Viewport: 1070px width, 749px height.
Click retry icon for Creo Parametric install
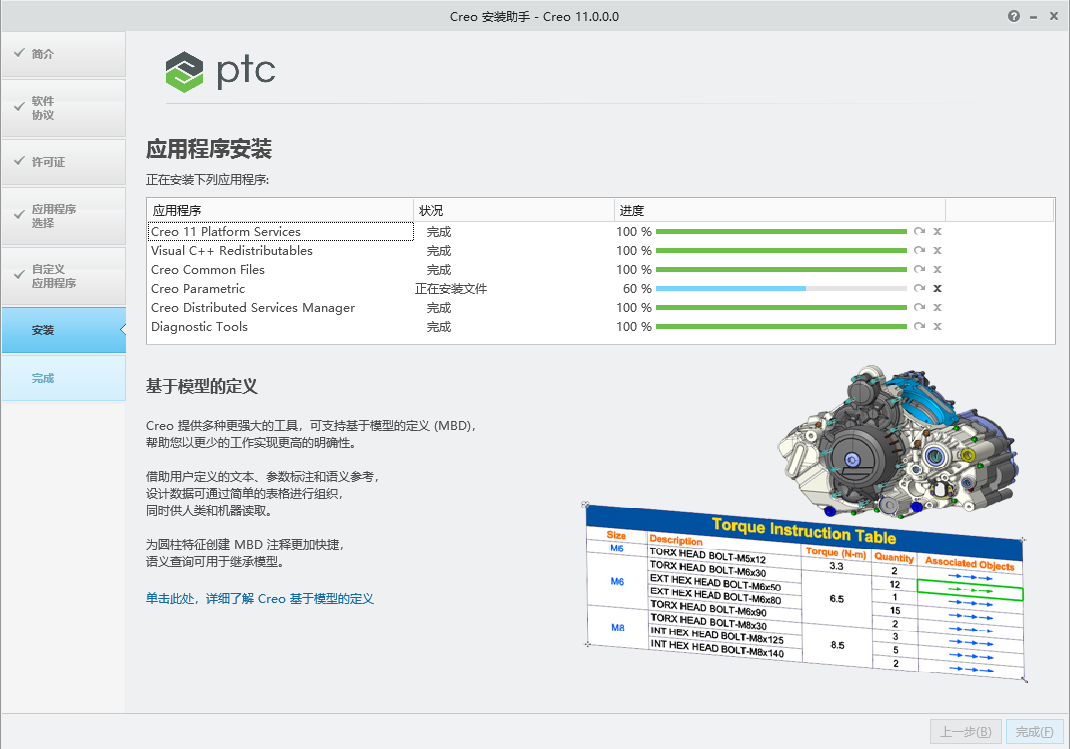[x=919, y=289]
